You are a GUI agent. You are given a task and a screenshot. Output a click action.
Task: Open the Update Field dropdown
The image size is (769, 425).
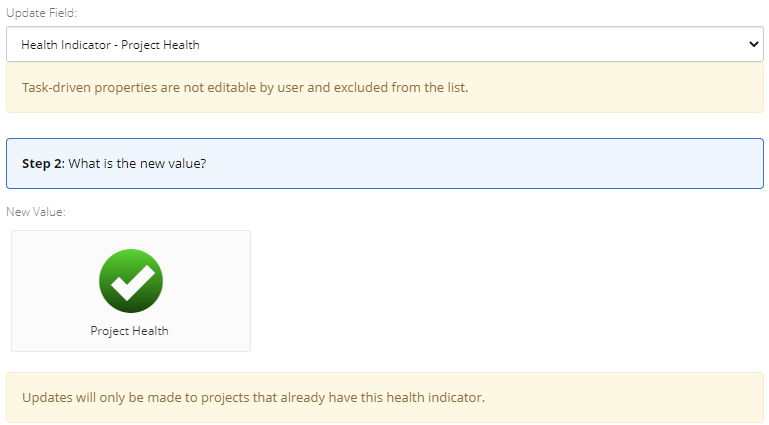pos(384,44)
